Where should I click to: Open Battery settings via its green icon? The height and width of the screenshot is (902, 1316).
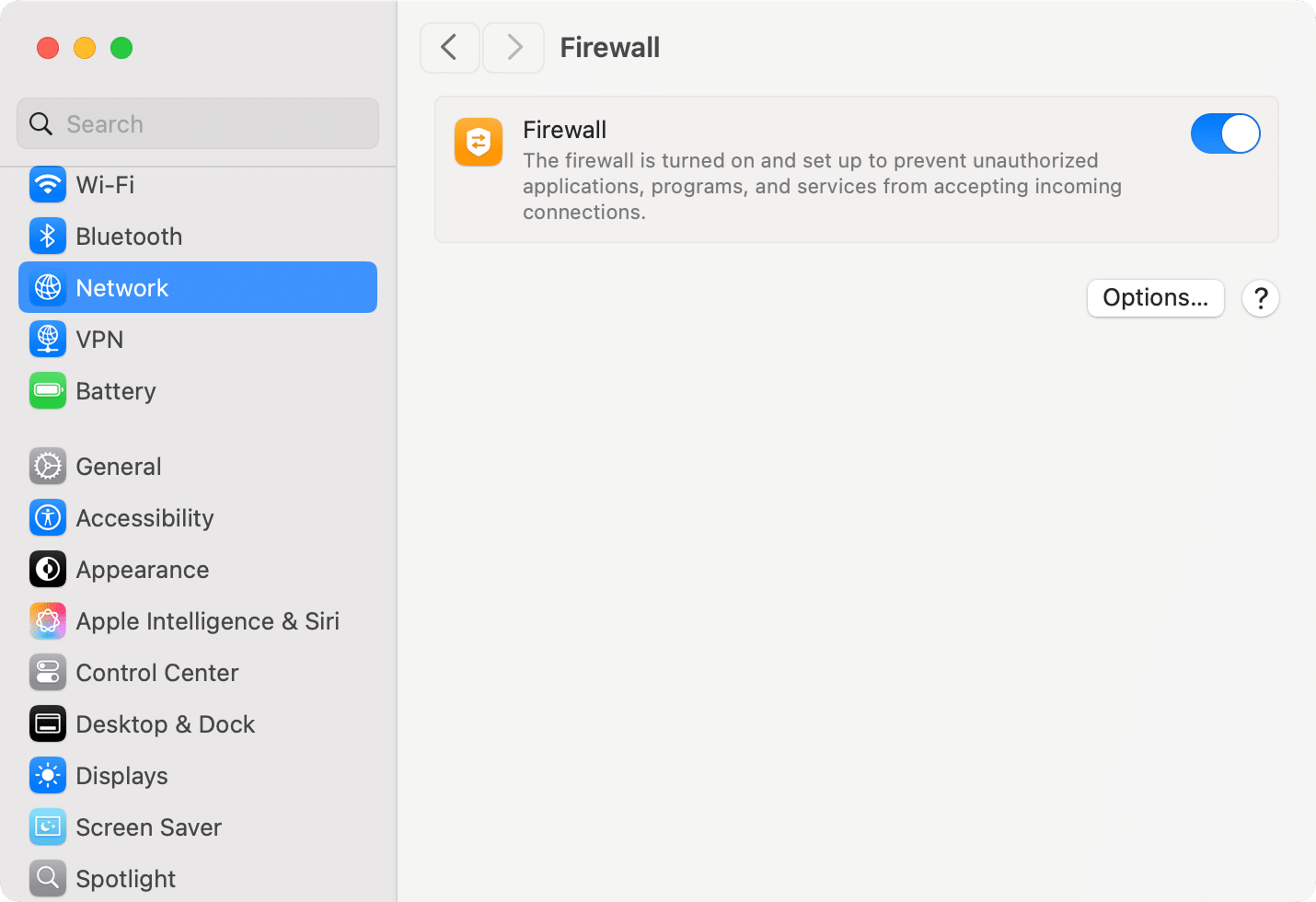pos(48,390)
